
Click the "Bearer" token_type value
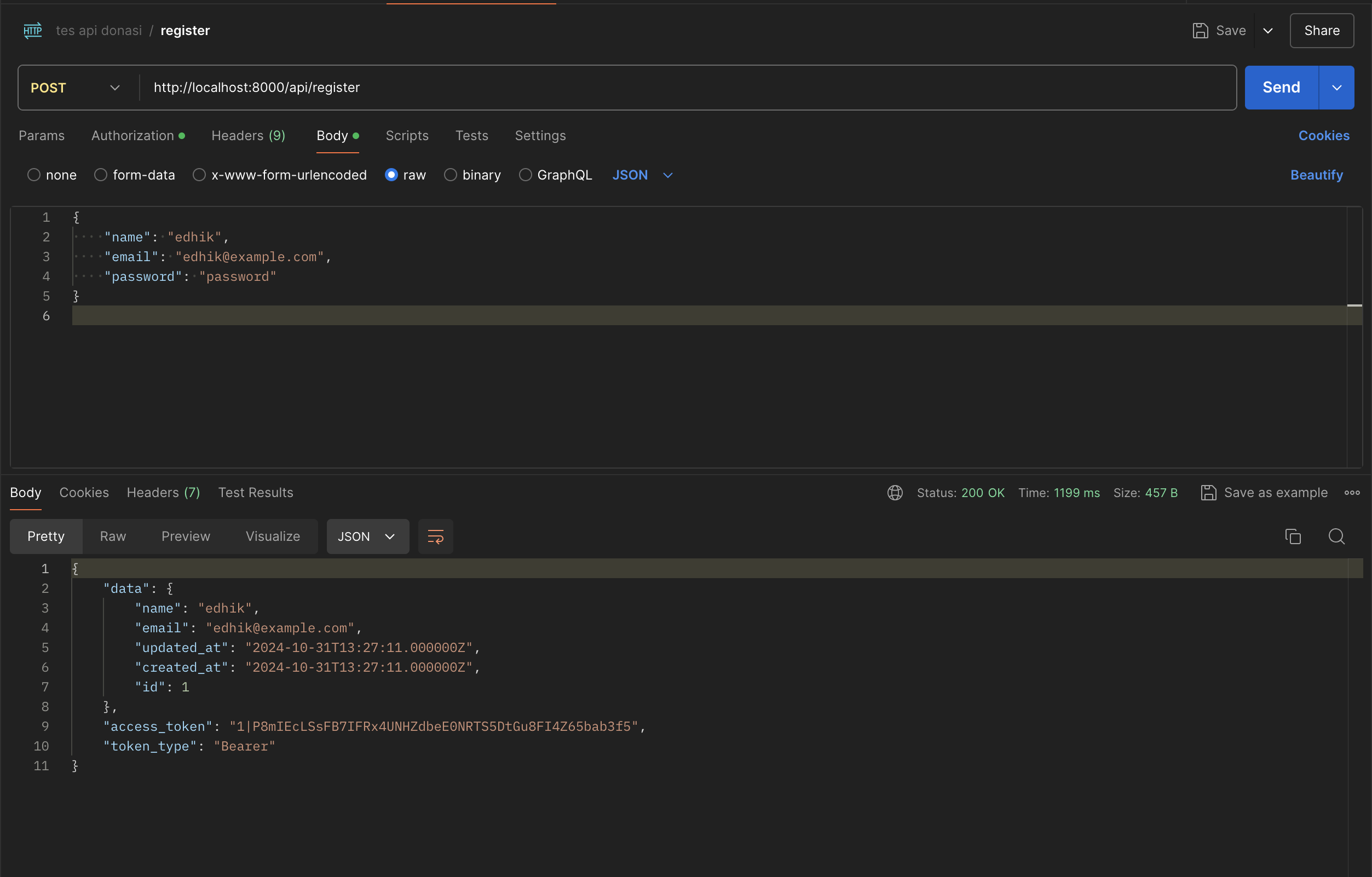click(x=244, y=746)
